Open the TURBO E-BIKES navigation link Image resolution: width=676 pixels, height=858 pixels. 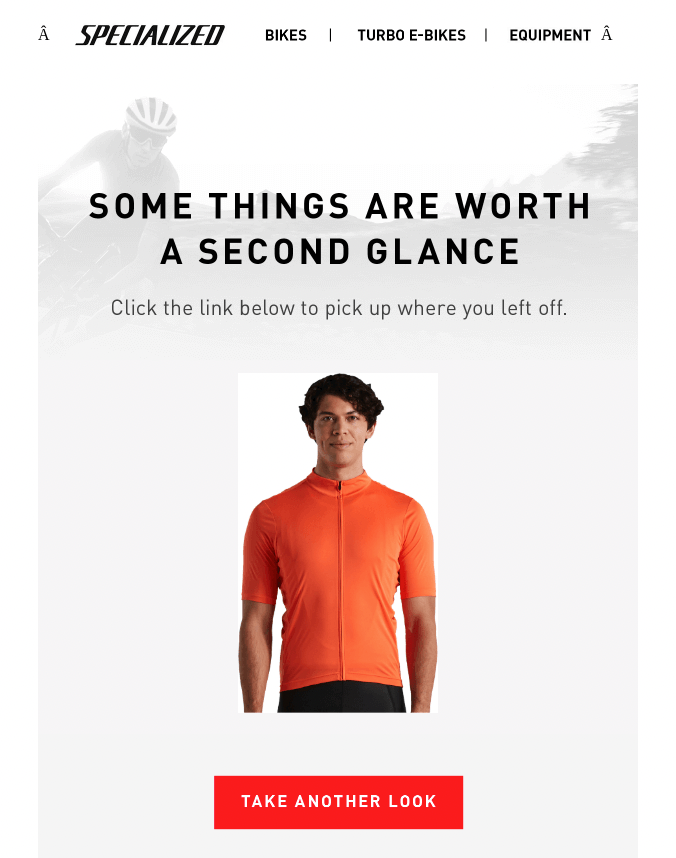coord(412,36)
